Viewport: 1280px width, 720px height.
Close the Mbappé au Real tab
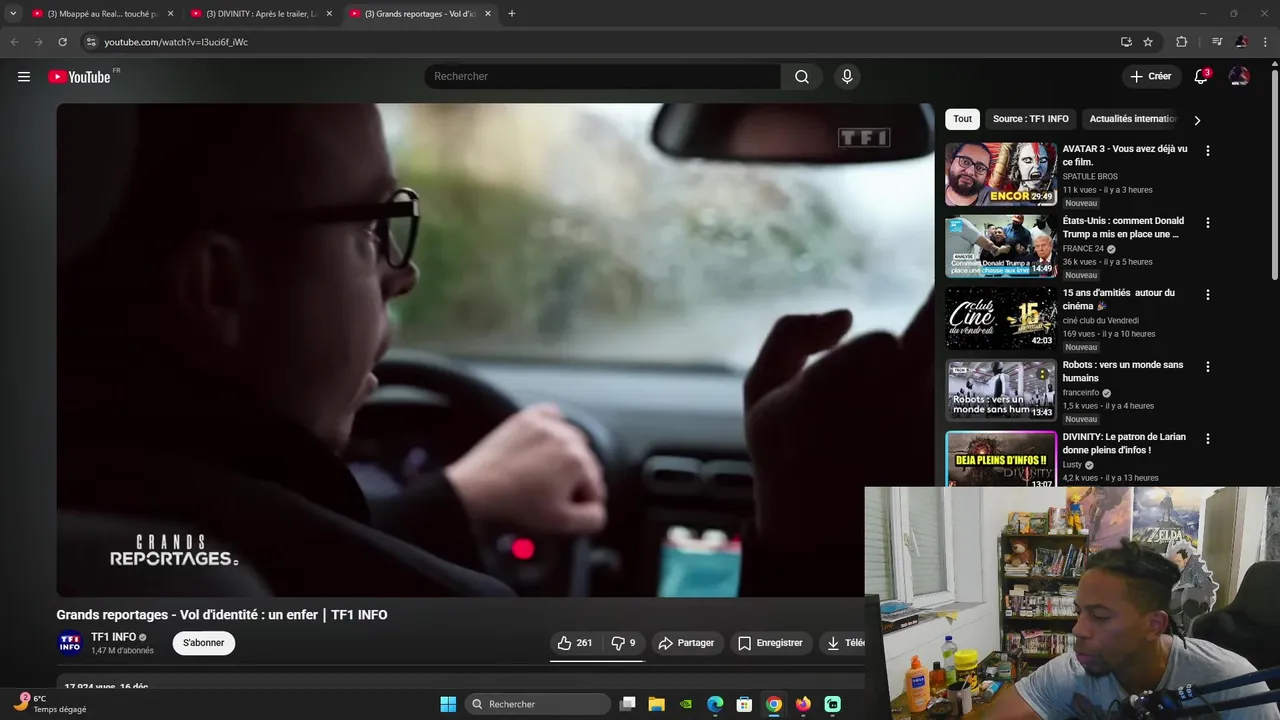[x=170, y=14]
